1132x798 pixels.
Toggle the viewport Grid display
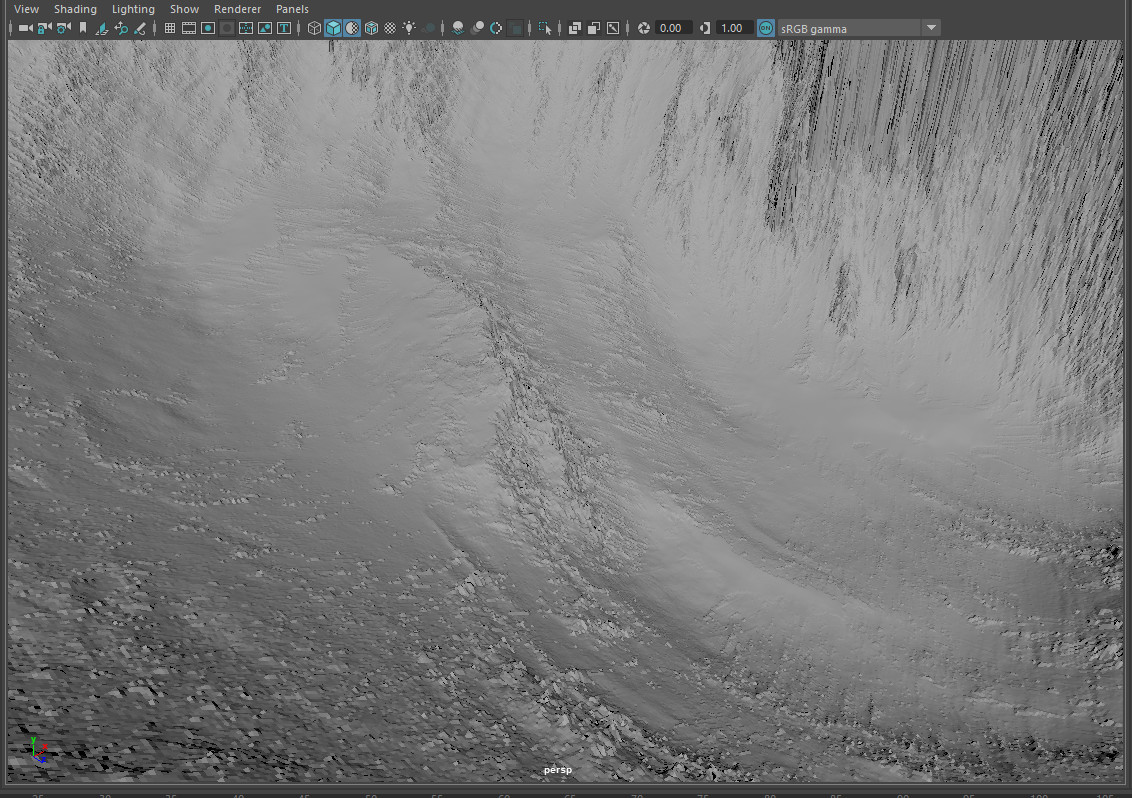(170, 28)
